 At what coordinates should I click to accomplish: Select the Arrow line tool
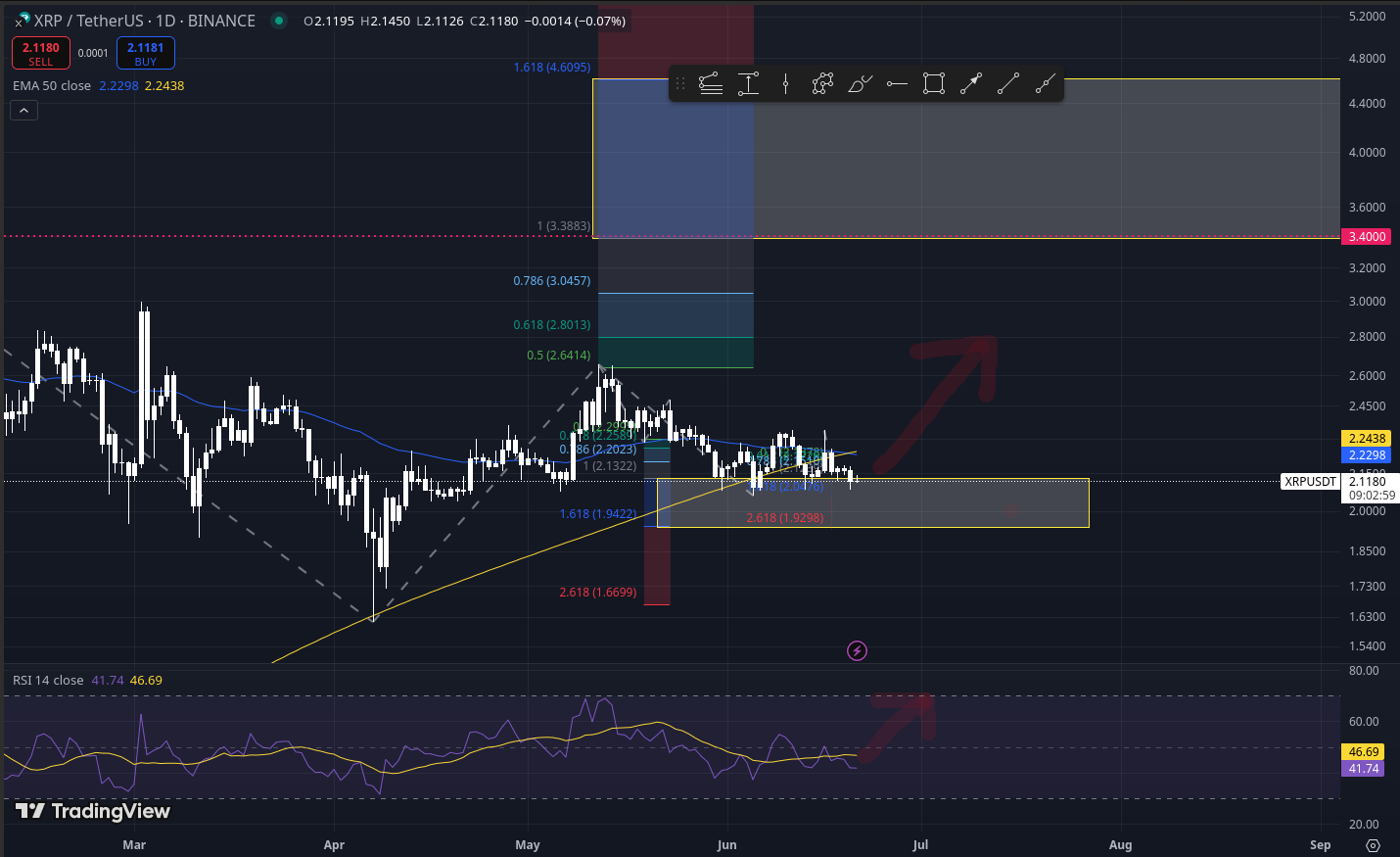(x=971, y=84)
